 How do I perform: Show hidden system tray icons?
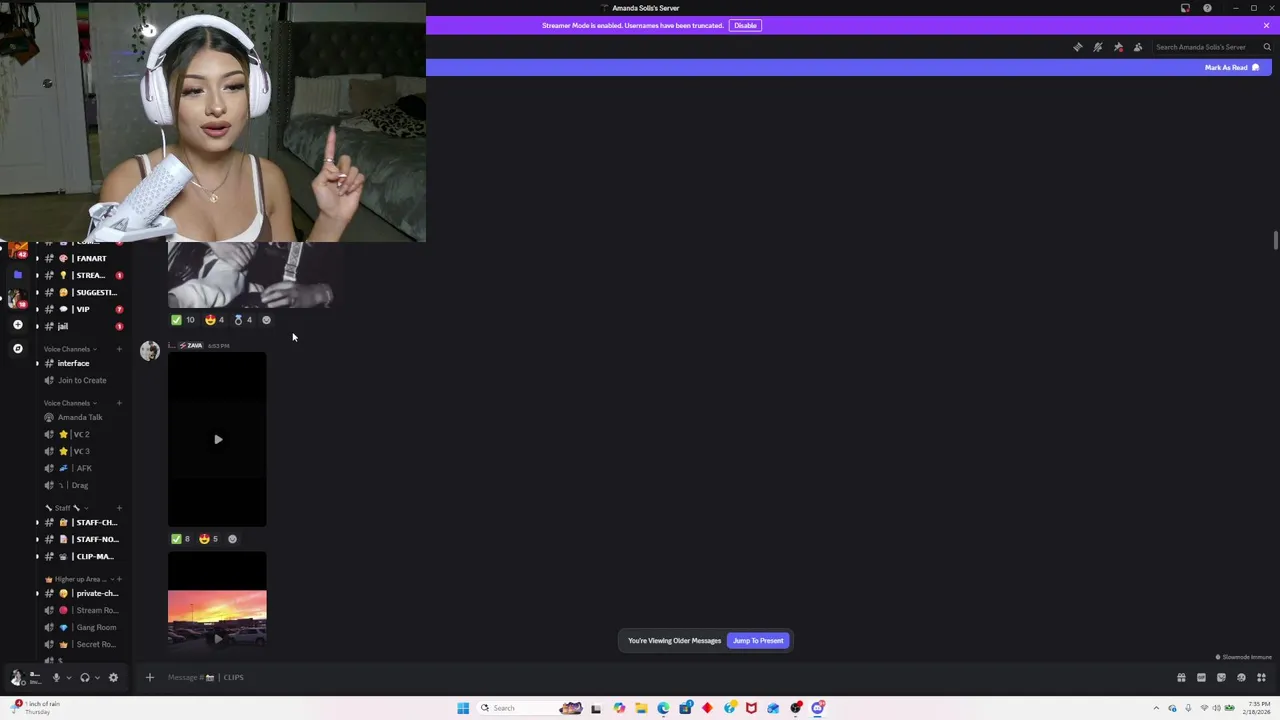(1157, 708)
